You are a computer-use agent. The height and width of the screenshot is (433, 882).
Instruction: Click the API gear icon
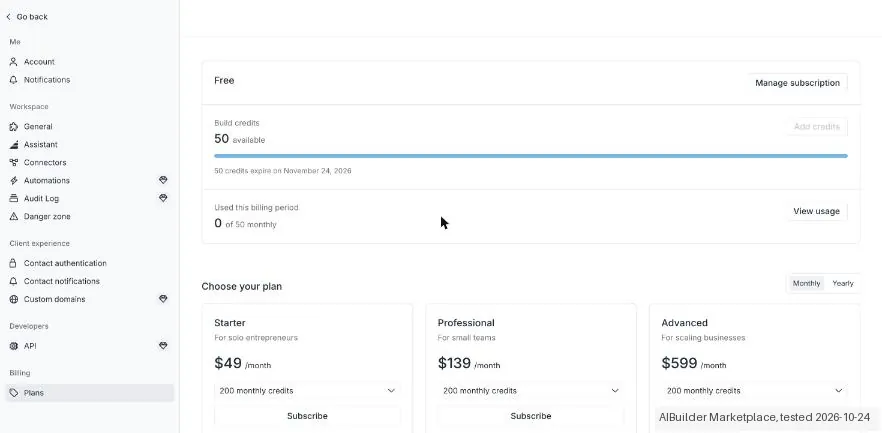14,346
